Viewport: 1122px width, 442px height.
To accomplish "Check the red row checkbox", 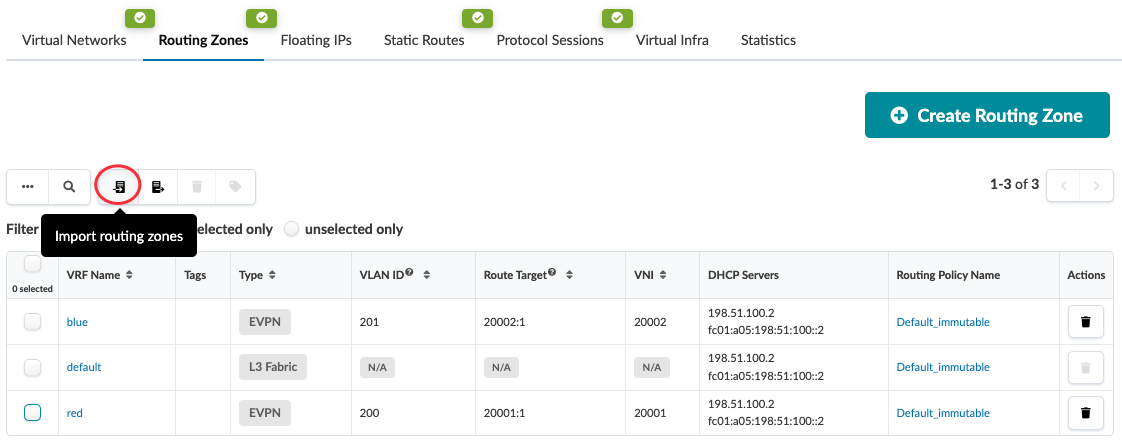I will [x=32, y=412].
